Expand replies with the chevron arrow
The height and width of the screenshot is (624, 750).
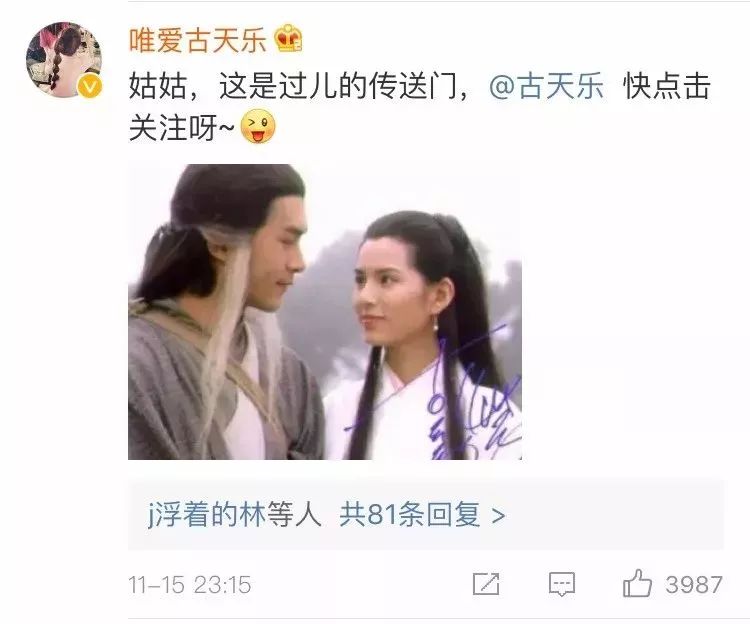click(498, 516)
